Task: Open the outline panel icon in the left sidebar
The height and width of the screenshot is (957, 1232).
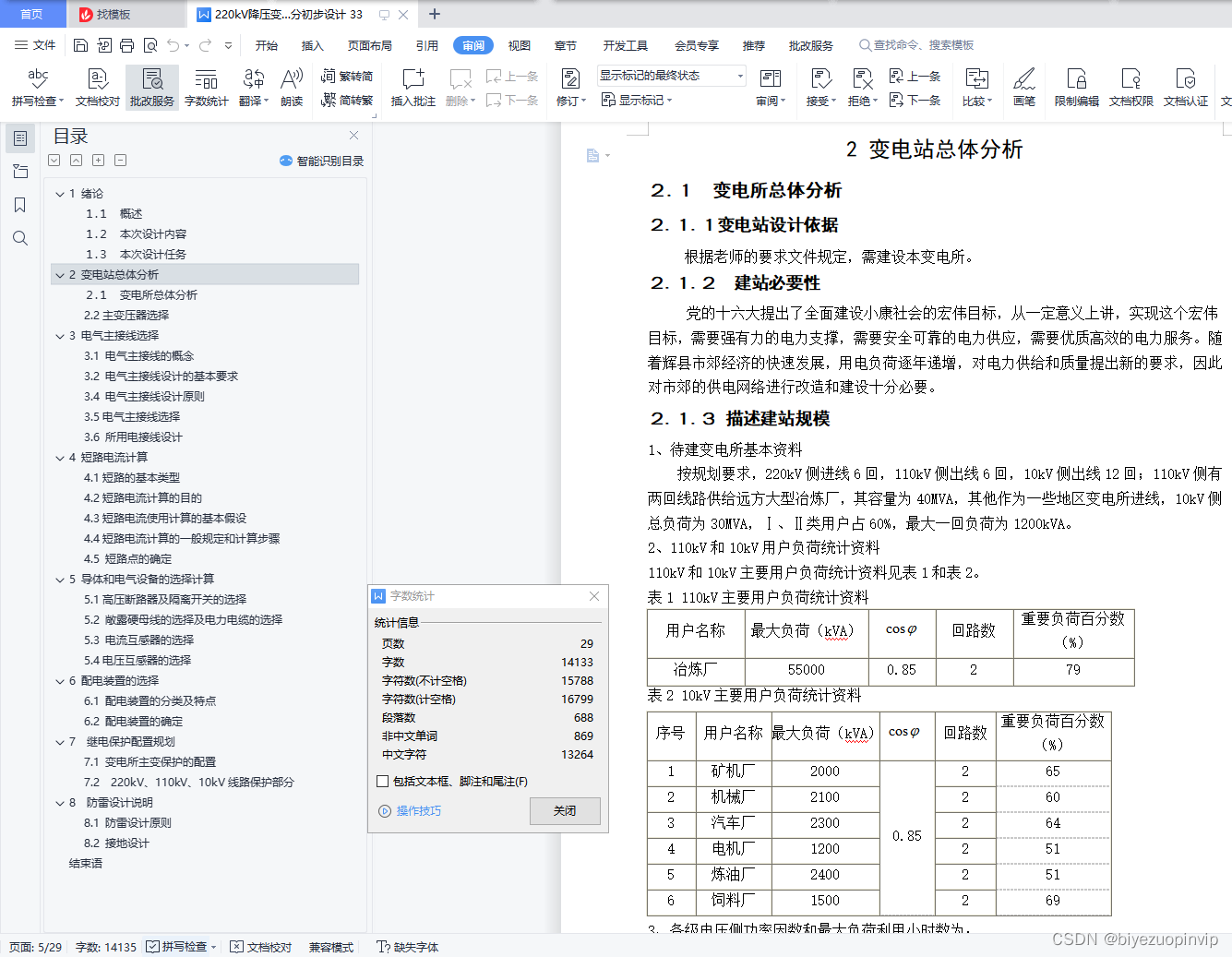Action: click(x=20, y=138)
